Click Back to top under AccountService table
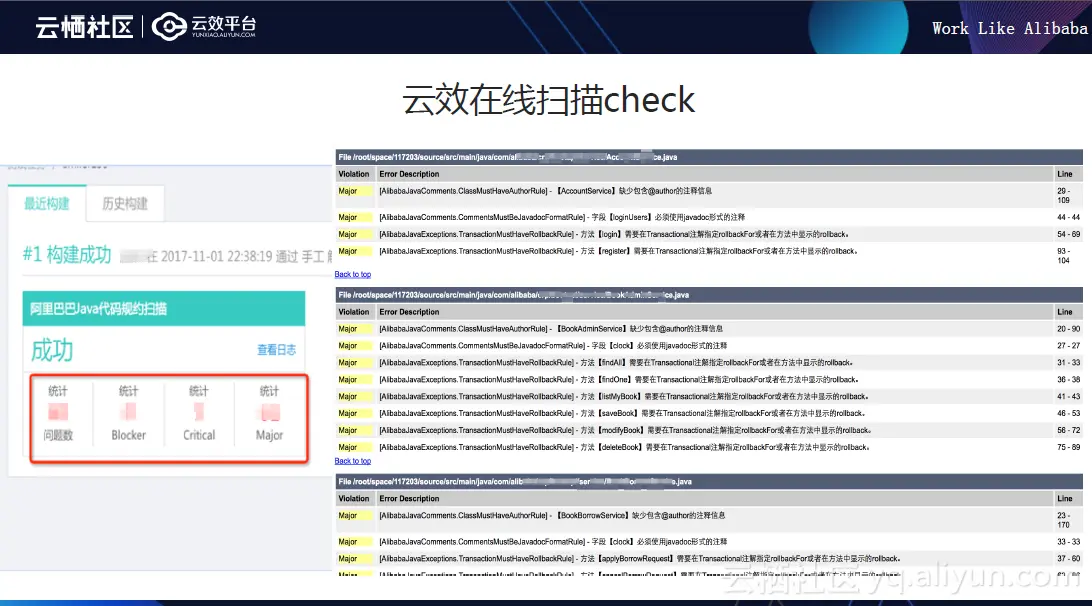 [352, 274]
